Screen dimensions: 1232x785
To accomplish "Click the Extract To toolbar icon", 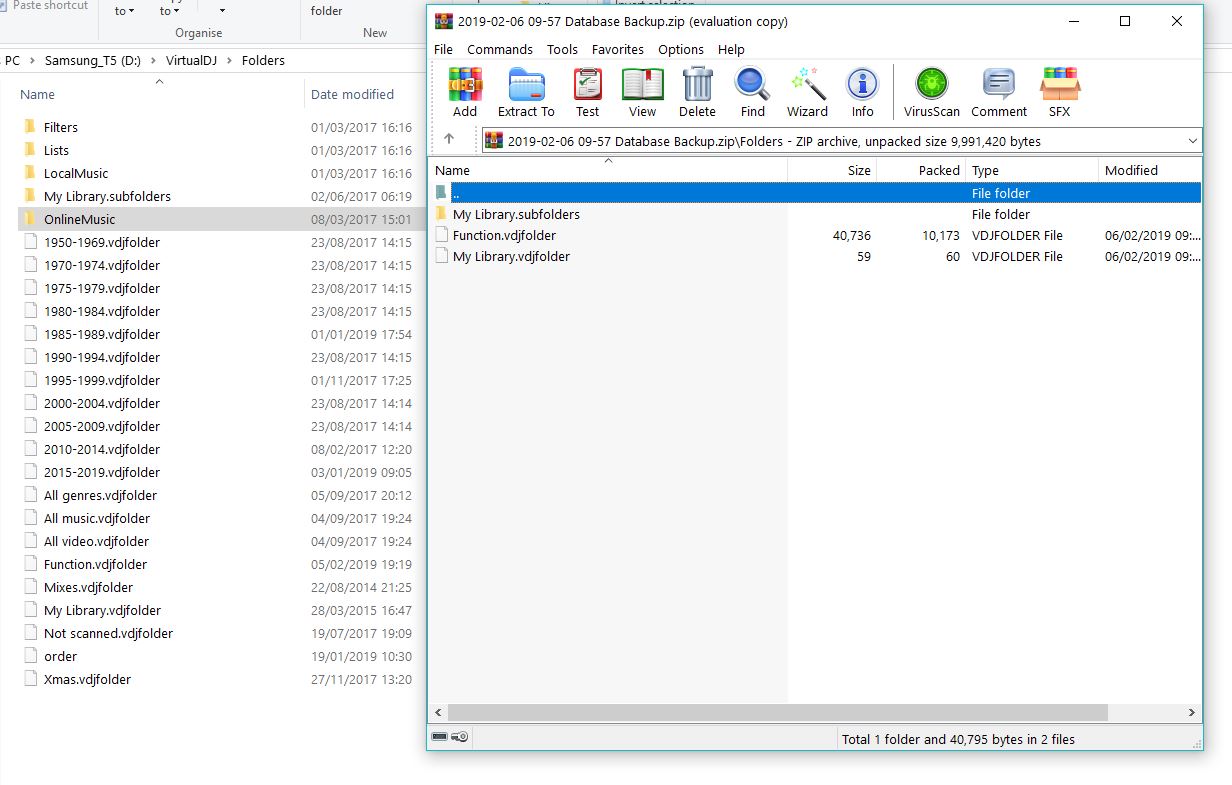I will pyautogui.click(x=526, y=92).
